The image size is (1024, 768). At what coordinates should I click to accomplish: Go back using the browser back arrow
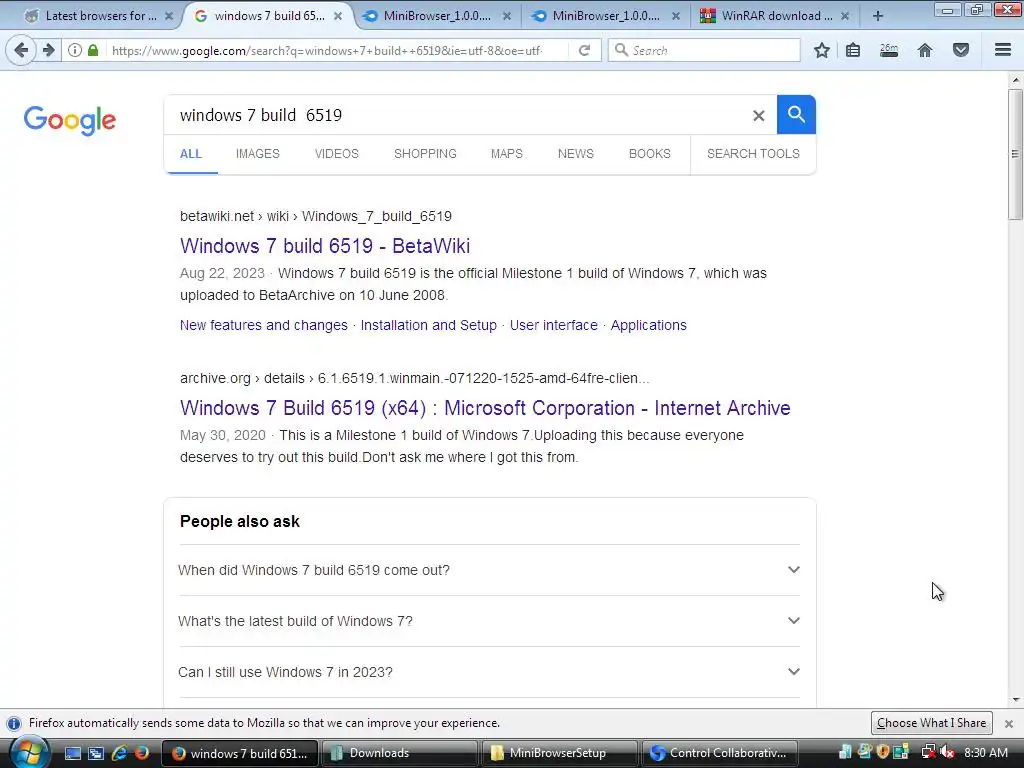coord(21,50)
